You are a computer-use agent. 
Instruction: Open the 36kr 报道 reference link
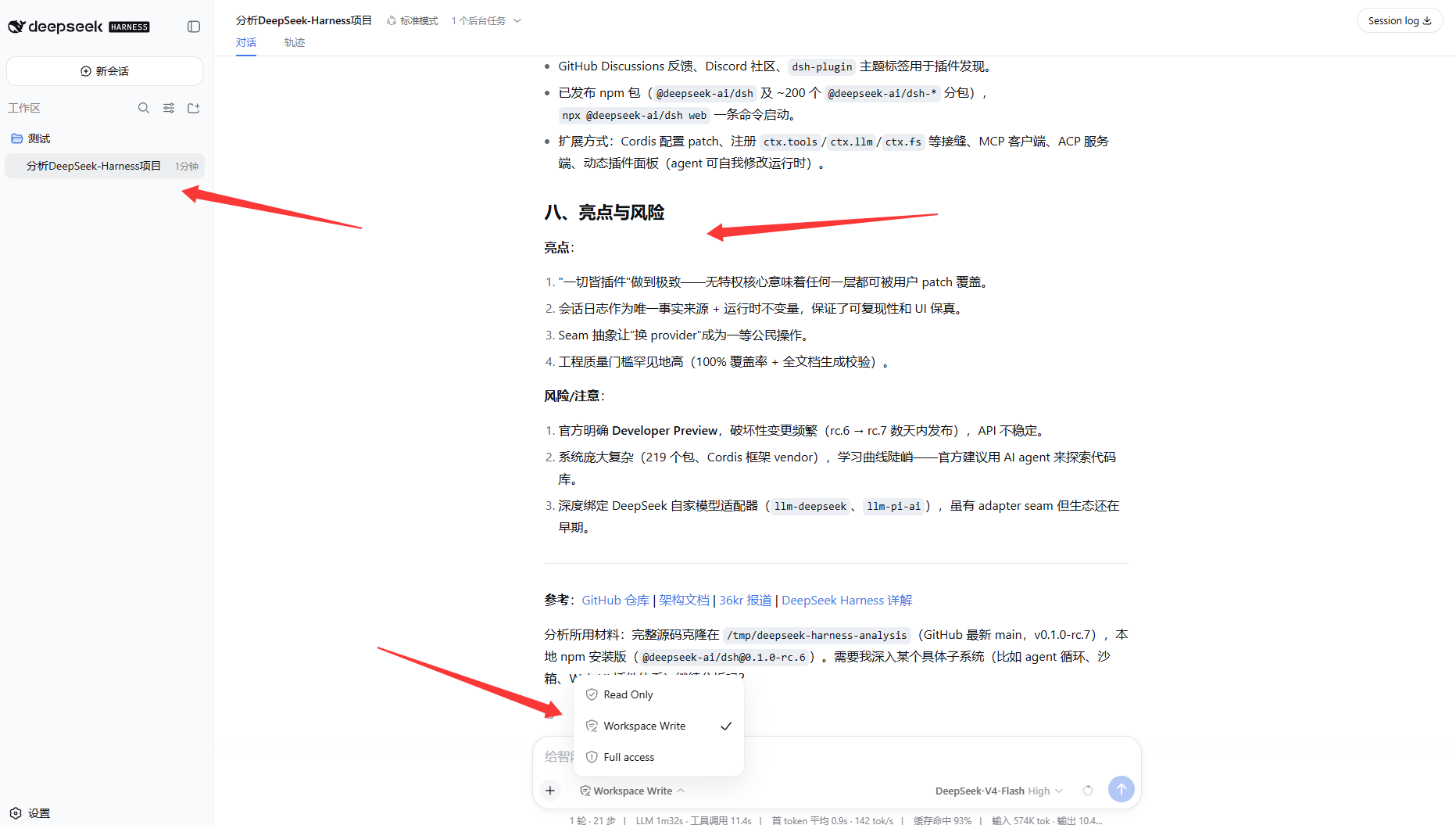pos(746,600)
